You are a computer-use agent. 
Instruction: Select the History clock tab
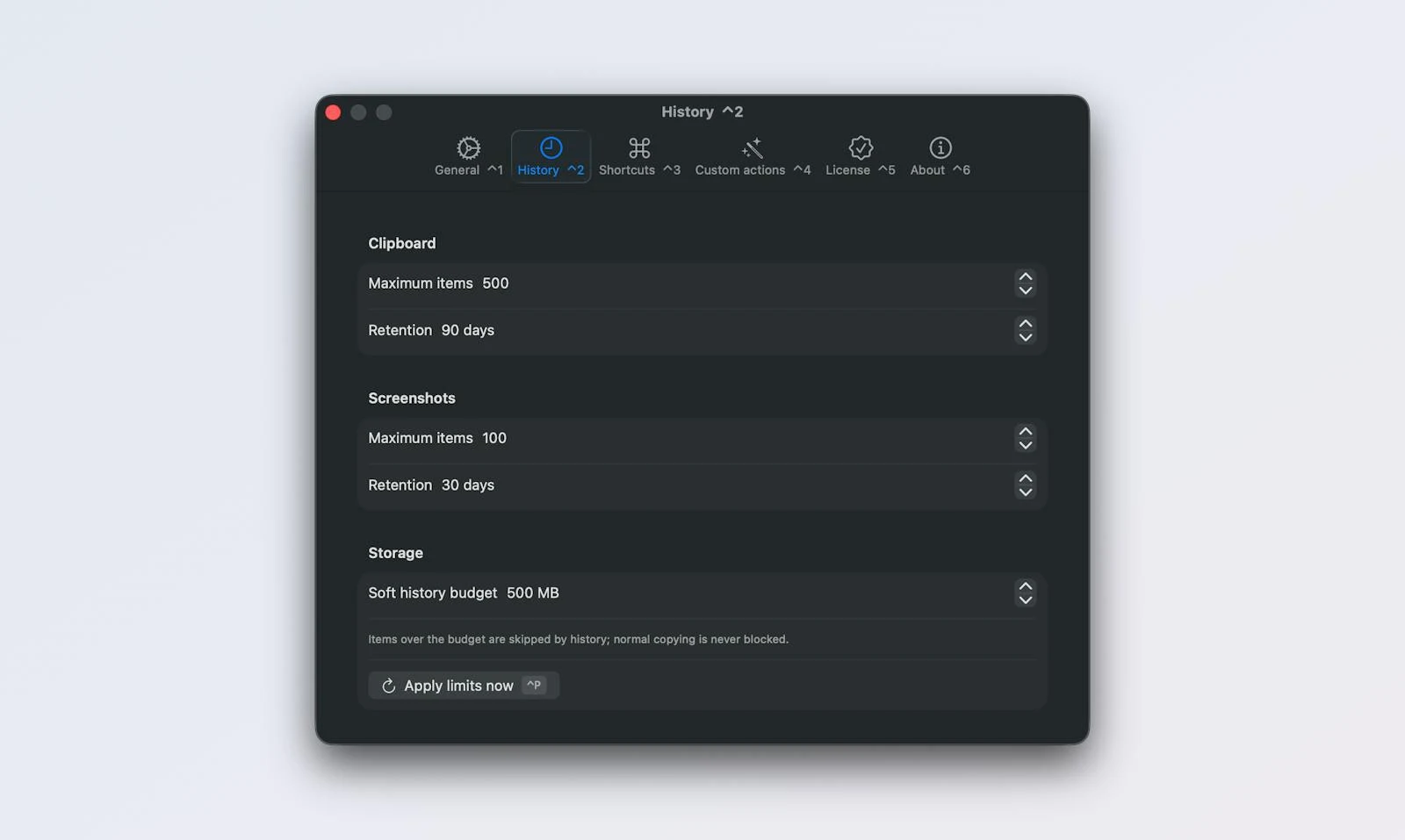tap(551, 156)
